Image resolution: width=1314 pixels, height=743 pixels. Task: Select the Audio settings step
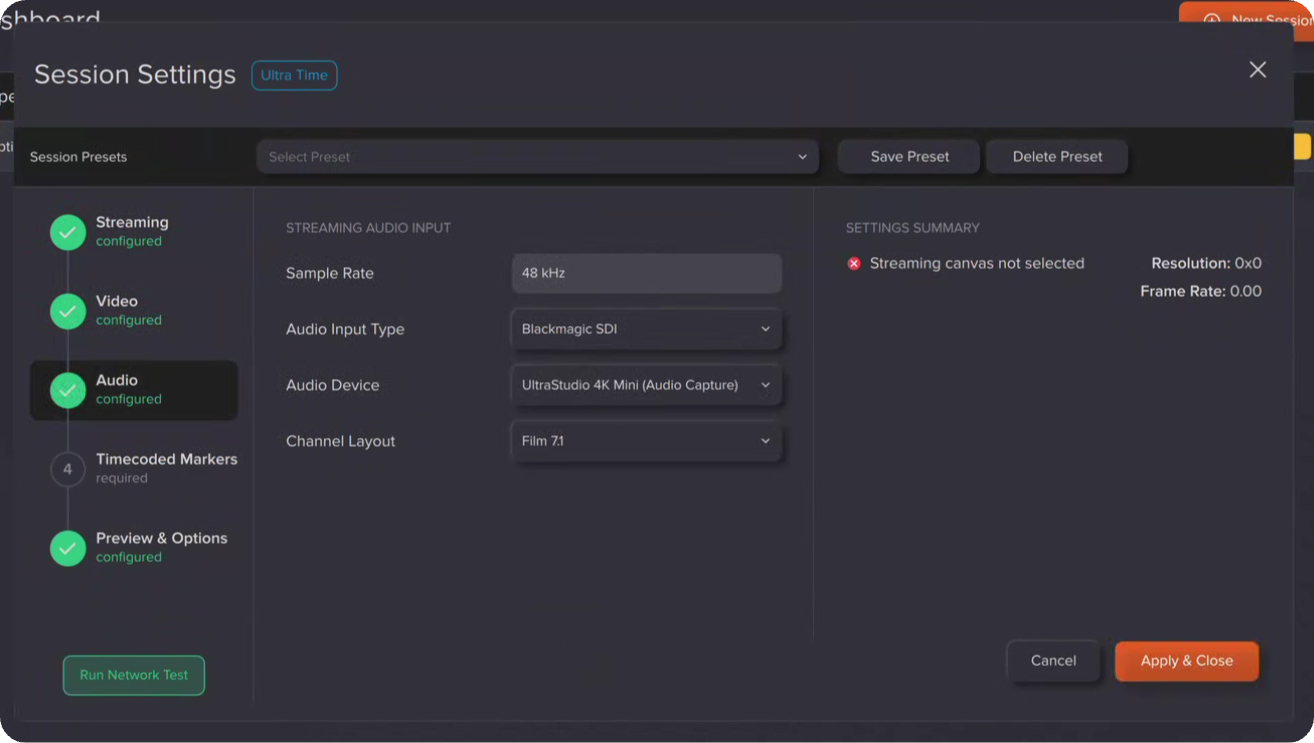click(134, 390)
